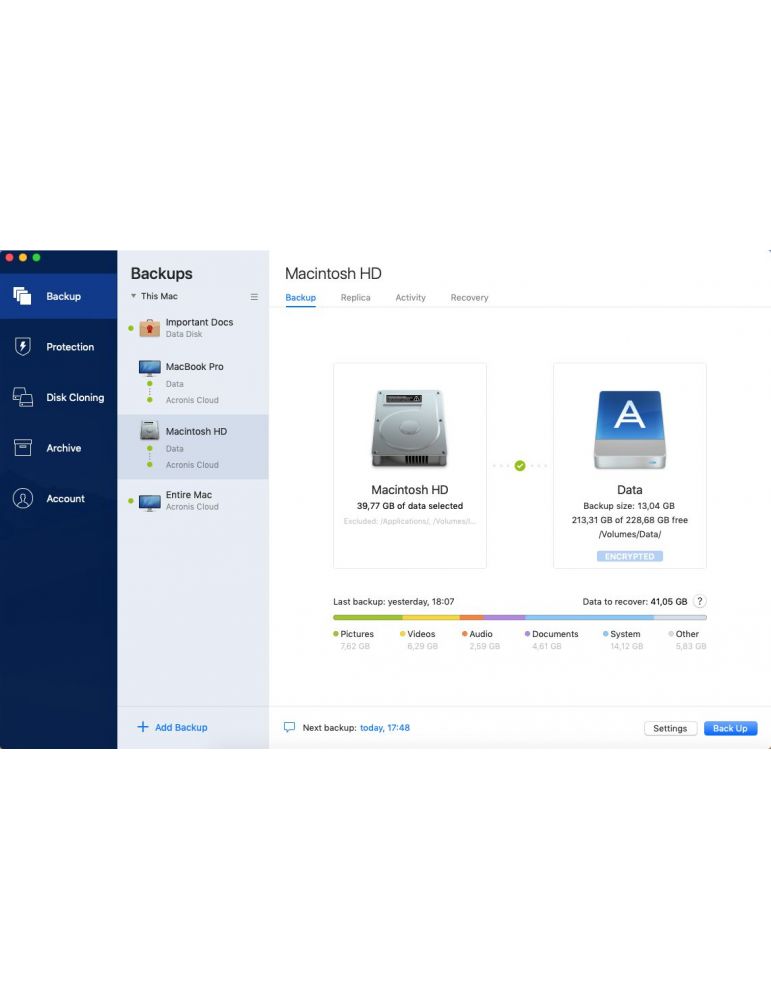771x1000 pixels.
Task: Click the 39,77 GB of data selected text
Action: (409, 506)
